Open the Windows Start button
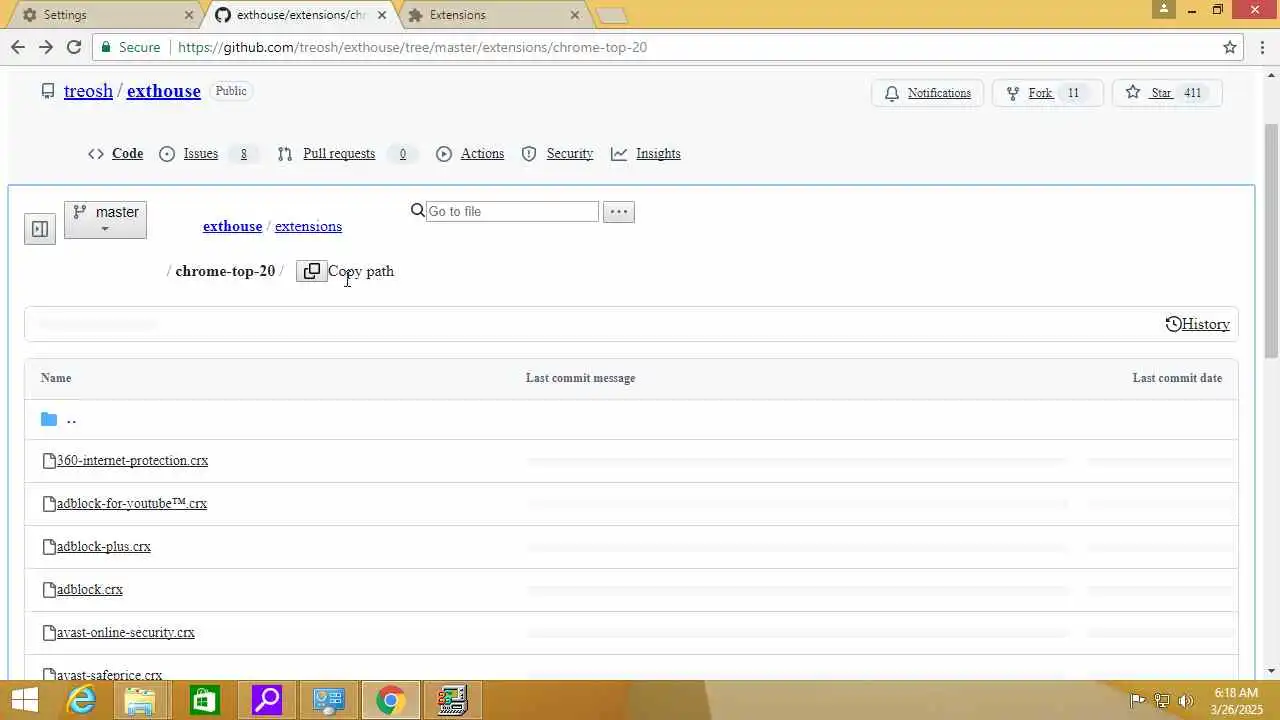Image resolution: width=1280 pixels, height=720 pixels. (x=24, y=700)
